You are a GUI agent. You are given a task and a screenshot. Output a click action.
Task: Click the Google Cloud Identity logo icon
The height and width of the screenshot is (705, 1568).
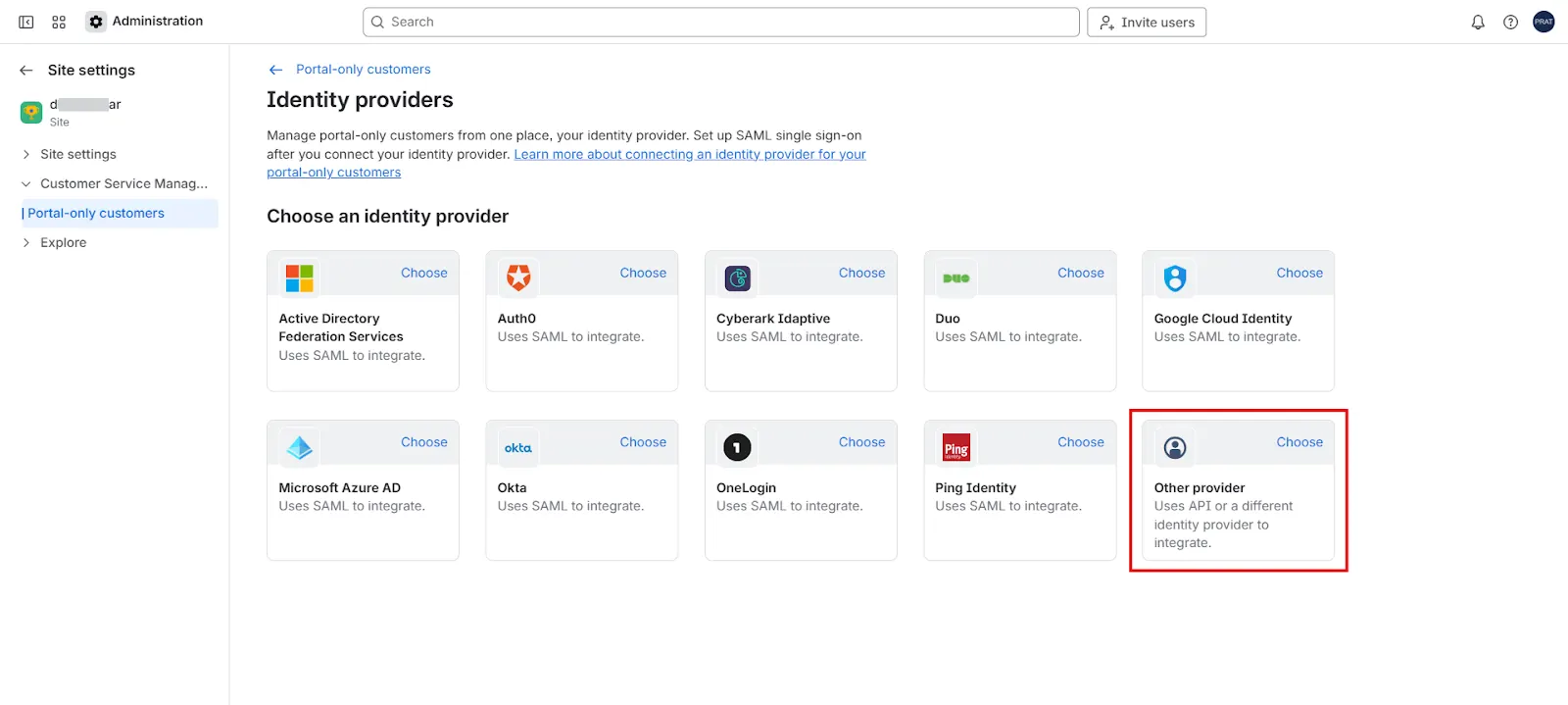pyautogui.click(x=1175, y=278)
